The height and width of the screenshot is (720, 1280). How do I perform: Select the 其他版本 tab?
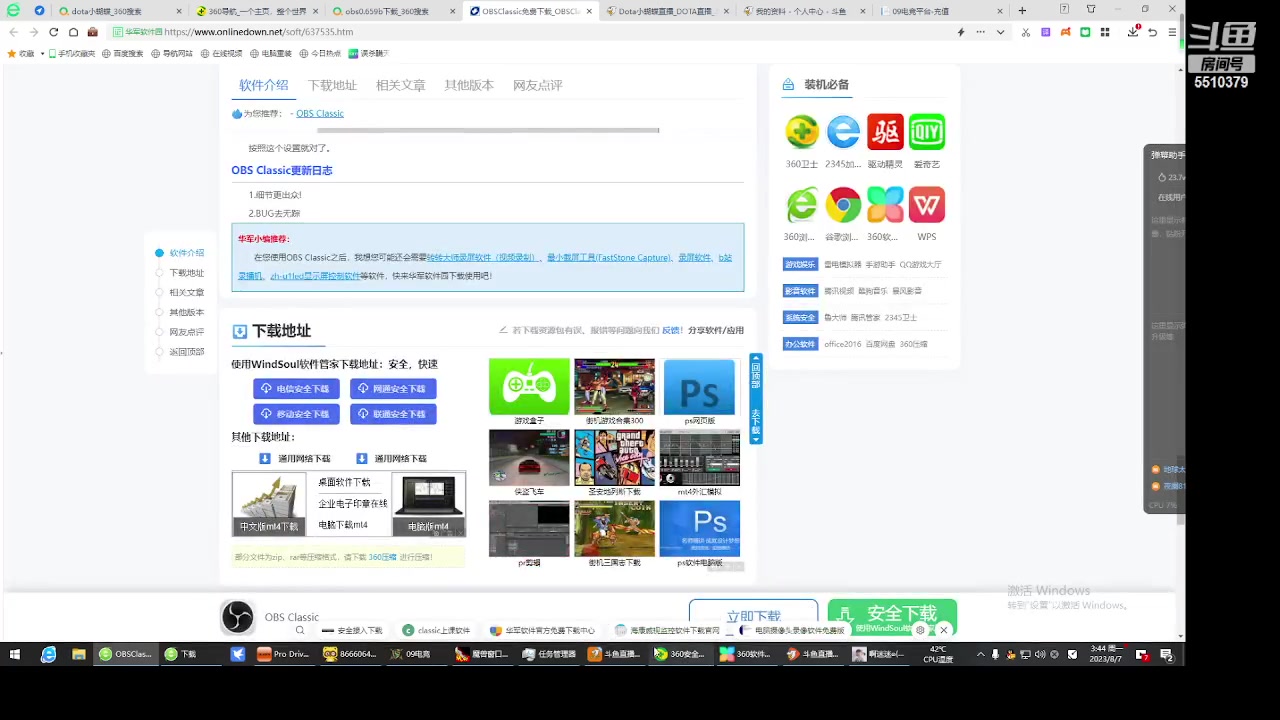(x=469, y=85)
